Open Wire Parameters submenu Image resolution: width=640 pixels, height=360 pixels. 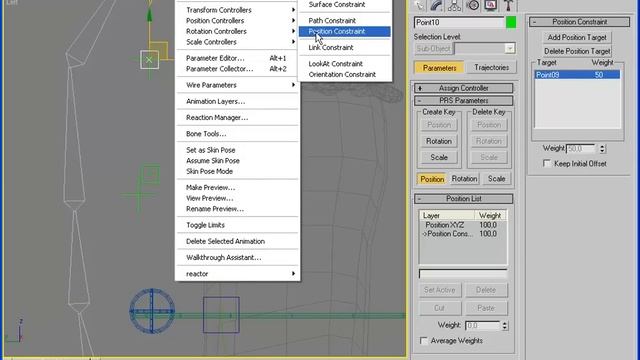click(x=239, y=85)
